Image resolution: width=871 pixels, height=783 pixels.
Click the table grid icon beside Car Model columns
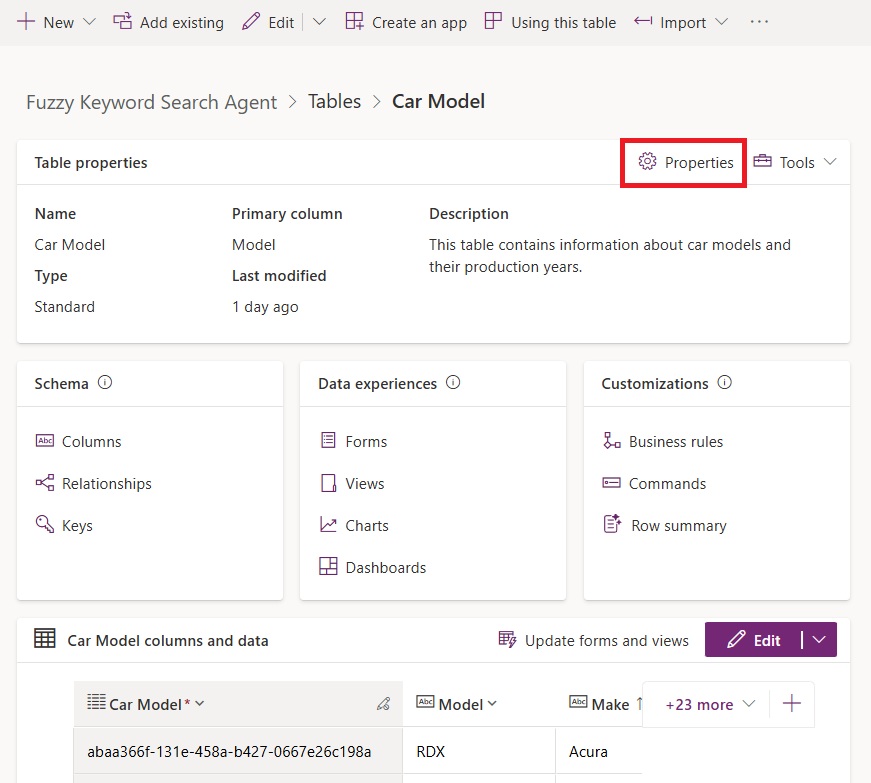click(x=44, y=639)
